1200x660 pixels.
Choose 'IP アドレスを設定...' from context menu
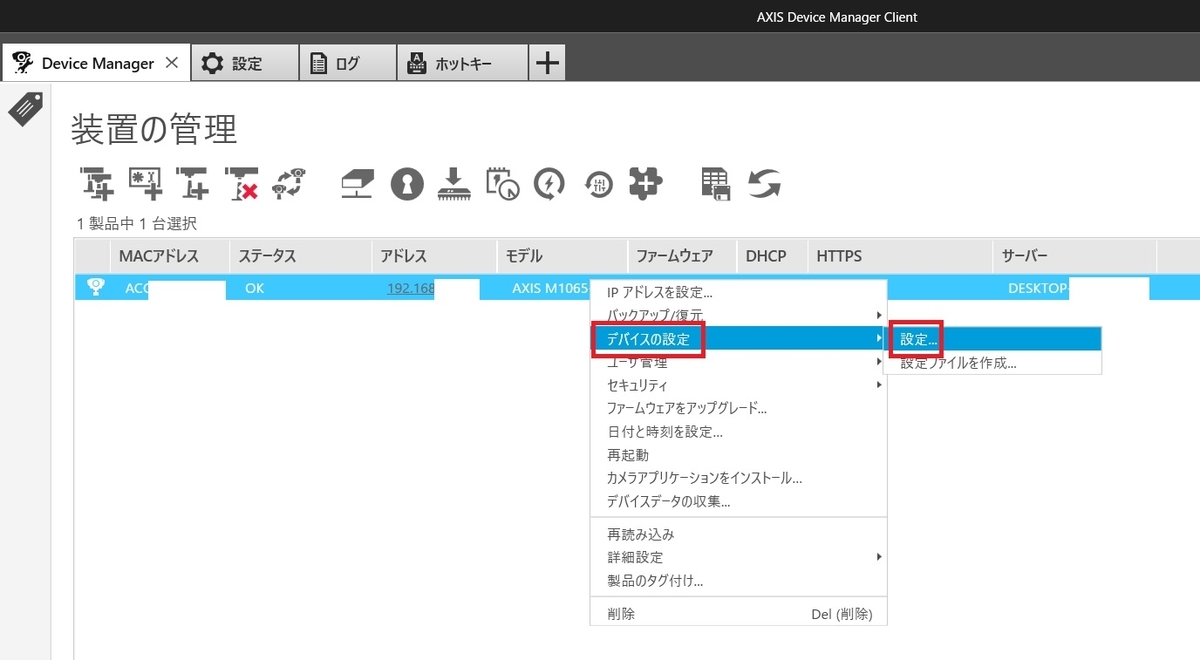(738, 293)
